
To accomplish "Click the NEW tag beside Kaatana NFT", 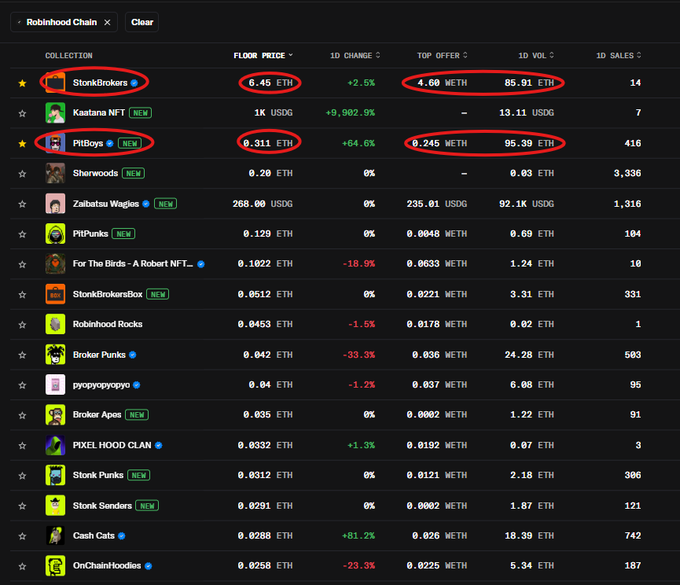I will 140,113.
